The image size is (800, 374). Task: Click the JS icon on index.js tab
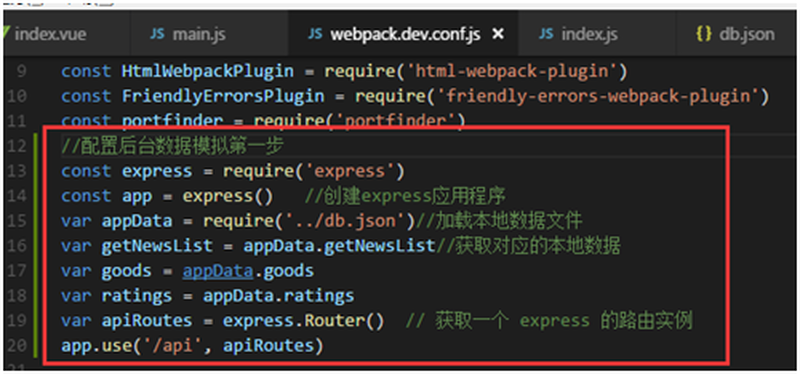[x=546, y=34]
